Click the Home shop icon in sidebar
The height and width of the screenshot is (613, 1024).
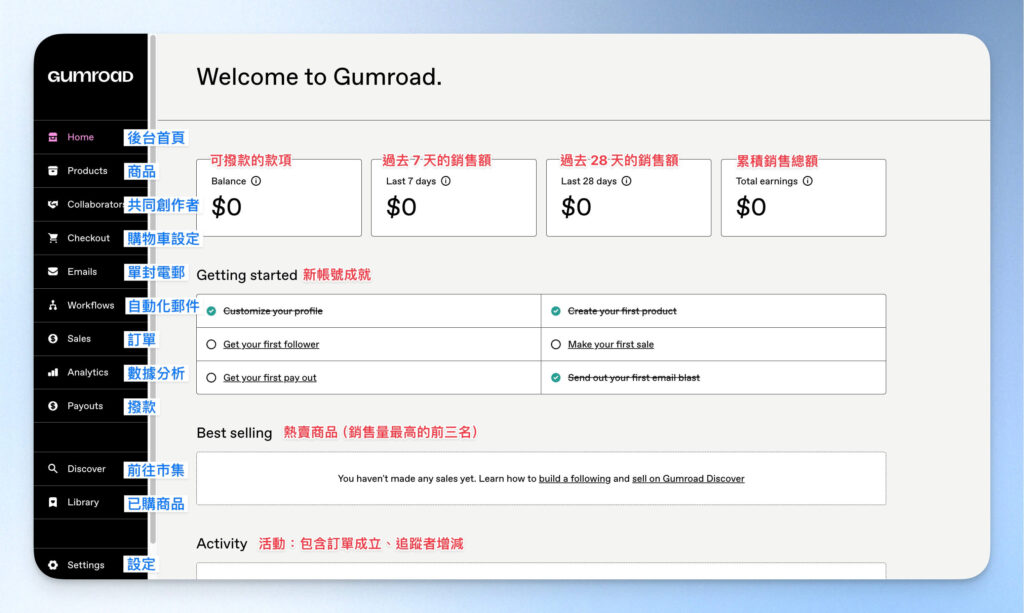(53, 137)
